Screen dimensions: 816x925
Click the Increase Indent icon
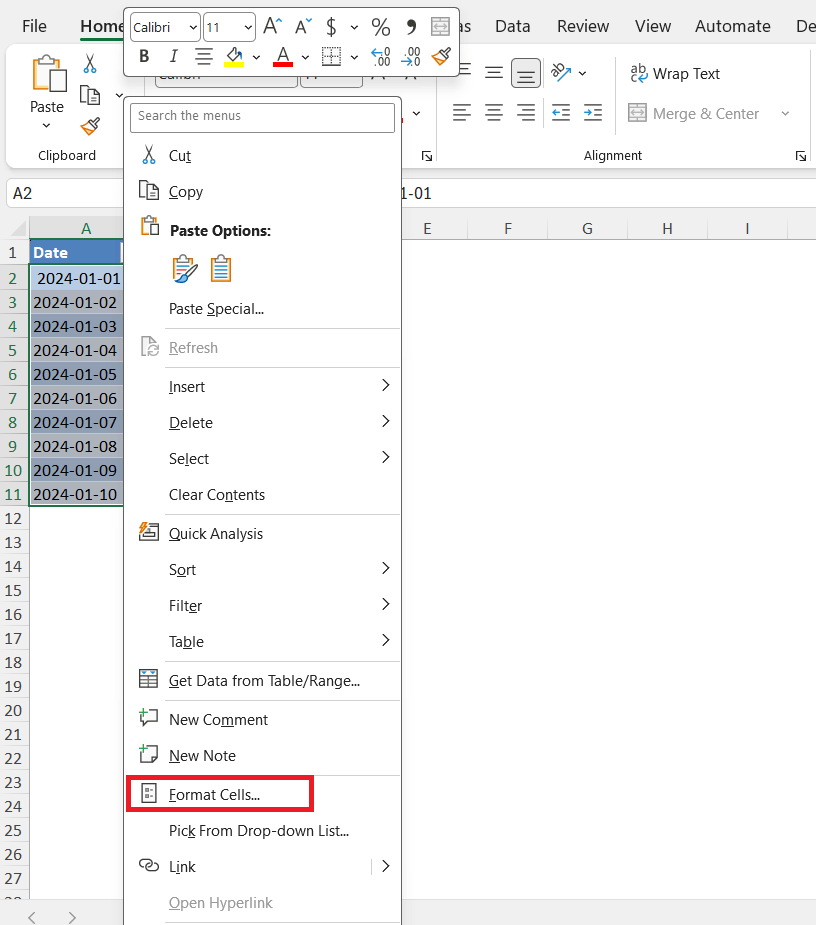[x=593, y=113]
